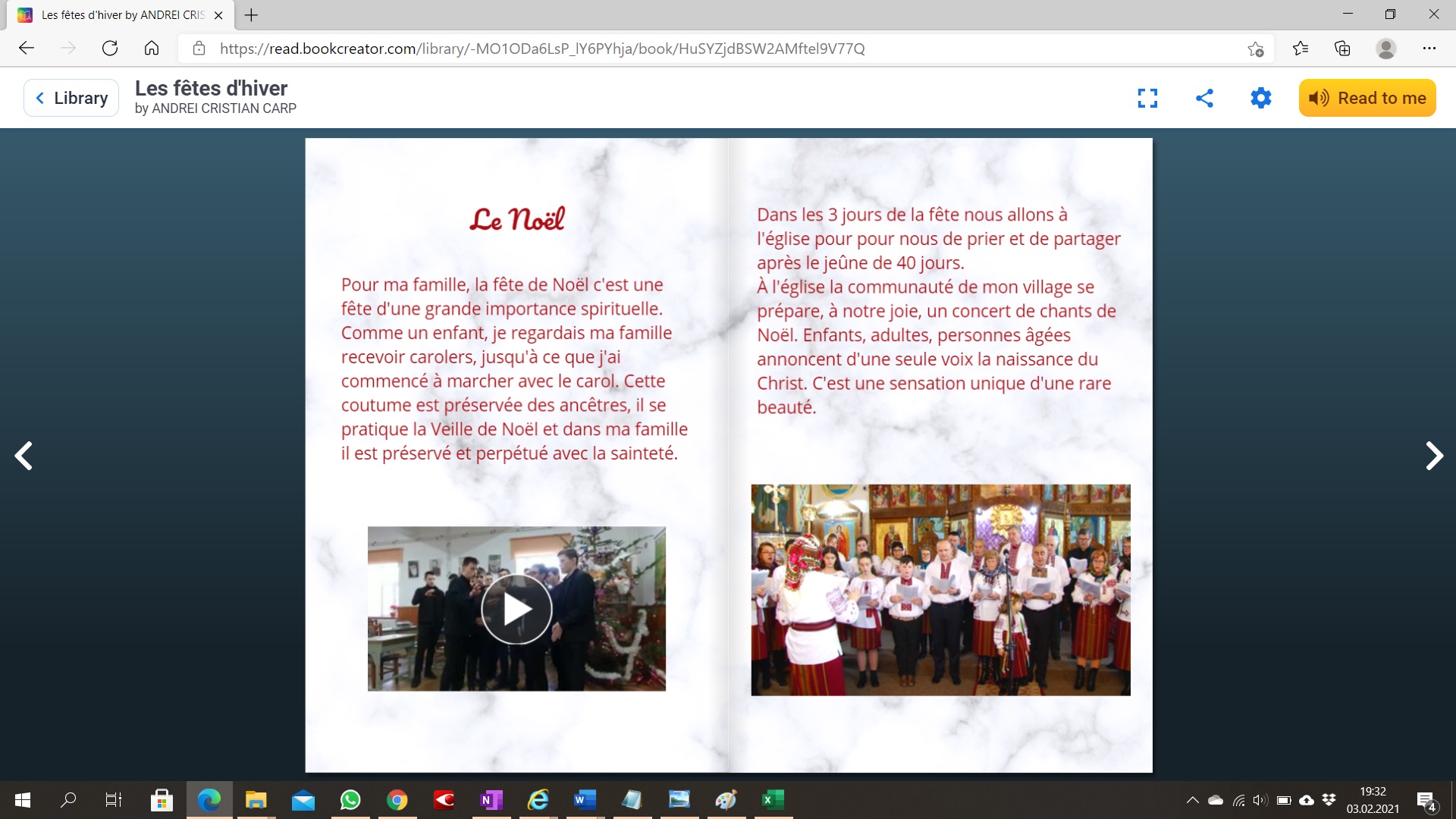
Task: Open a new browser tab
Action: click(x=252, y=14)
